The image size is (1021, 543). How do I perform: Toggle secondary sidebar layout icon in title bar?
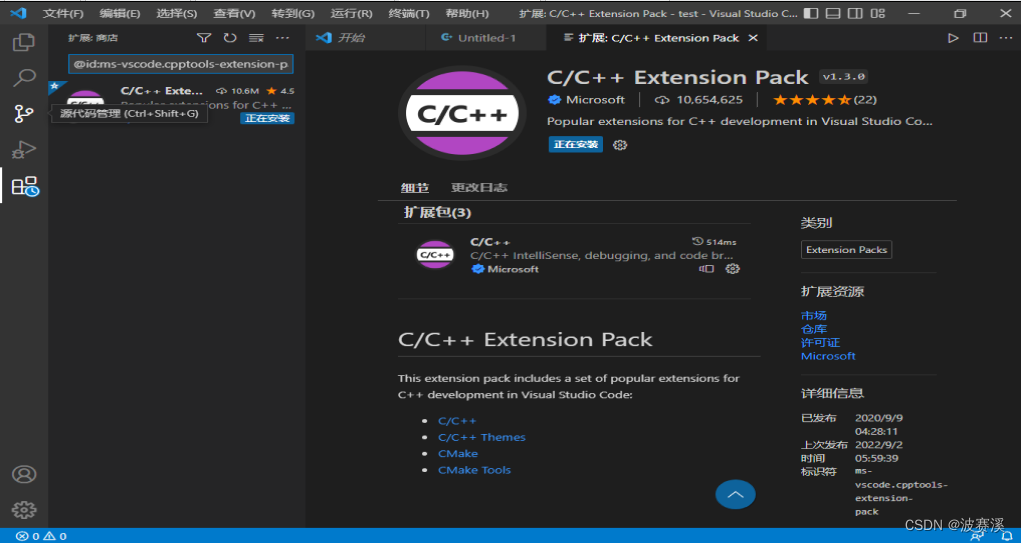click(x=856, y=13)
